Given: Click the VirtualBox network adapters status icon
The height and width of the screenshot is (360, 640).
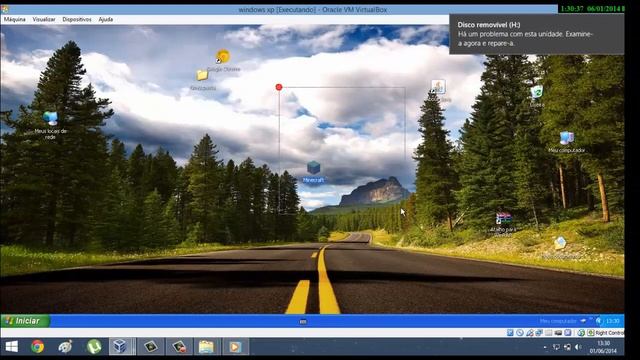Looking at the screenshot, I should (x=539, y=333).
